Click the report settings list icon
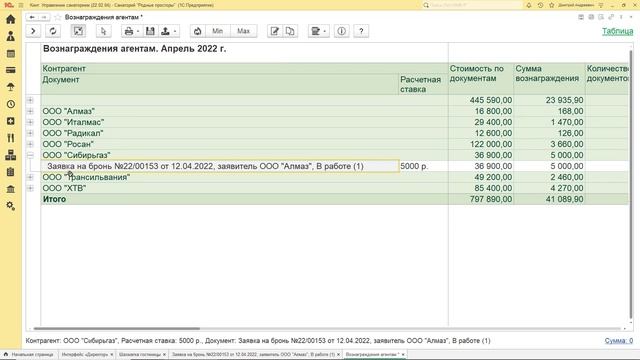640x360 pixels. (316, 31)
